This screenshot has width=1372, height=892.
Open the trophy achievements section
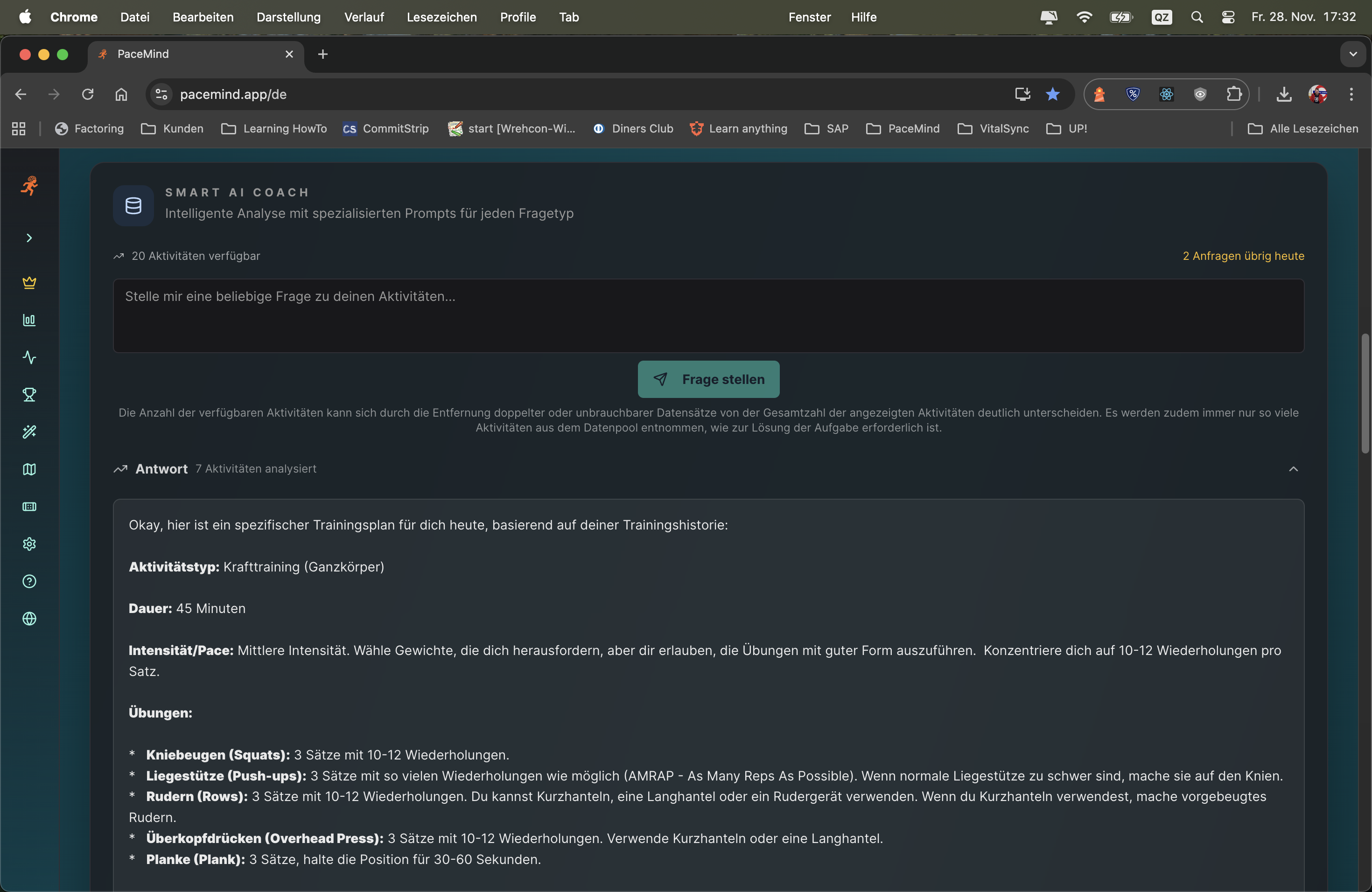(29, 394)
